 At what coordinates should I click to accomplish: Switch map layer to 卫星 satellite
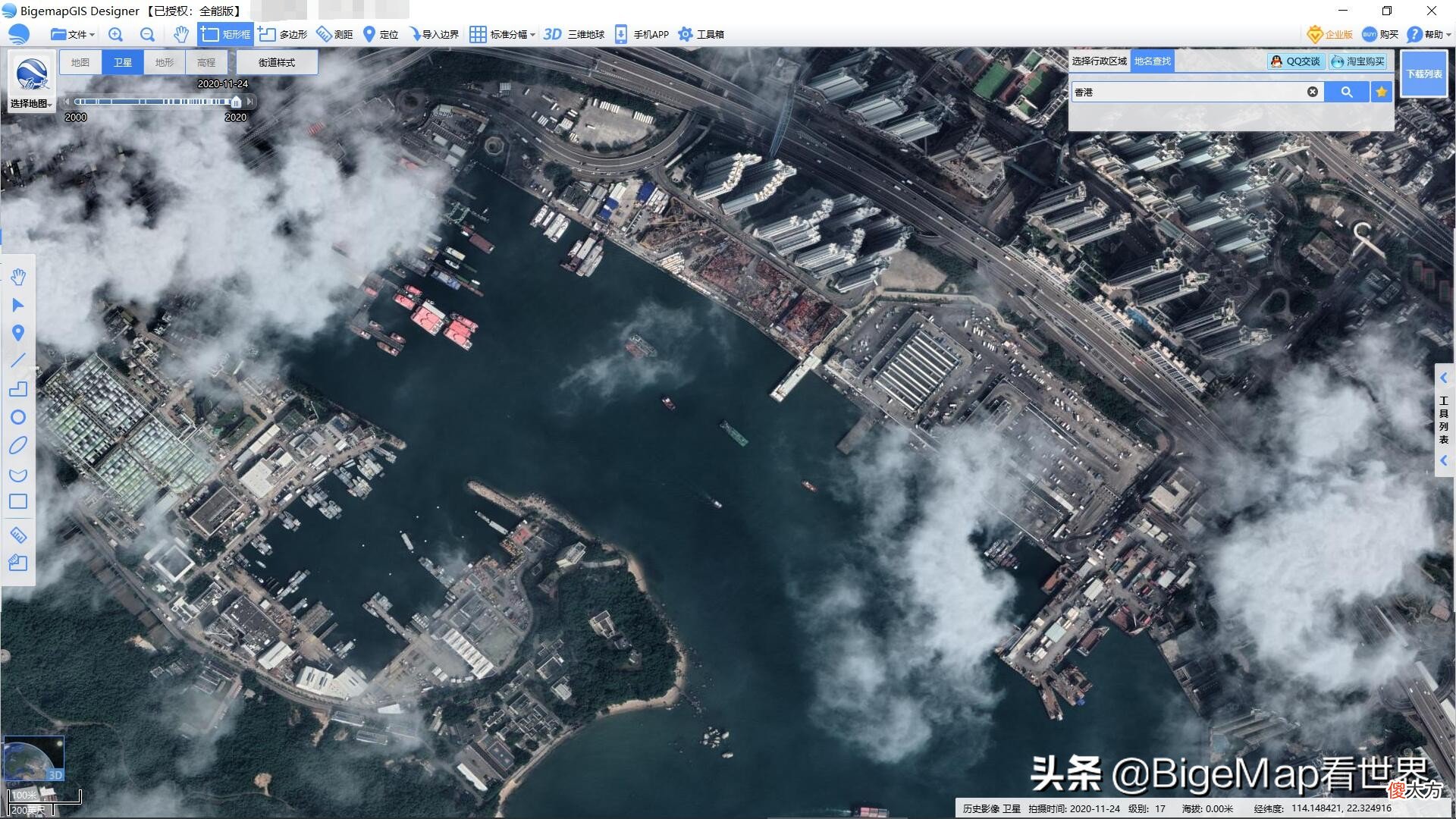click(123, 62)
